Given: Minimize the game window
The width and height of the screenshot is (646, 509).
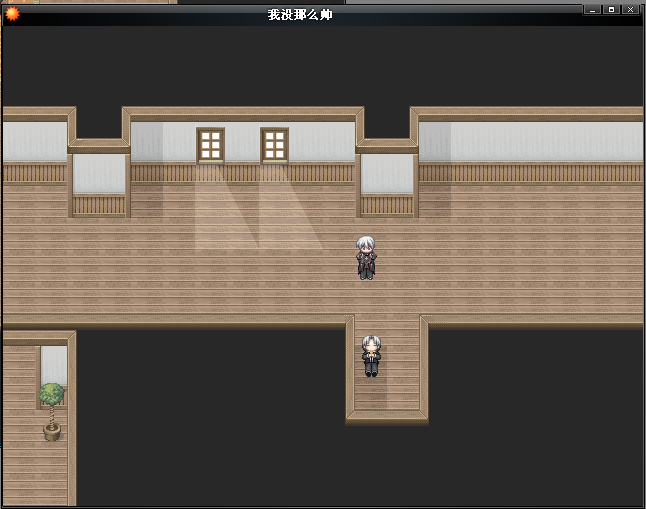Looking at the screenshot, I should [x=592, y=9].
